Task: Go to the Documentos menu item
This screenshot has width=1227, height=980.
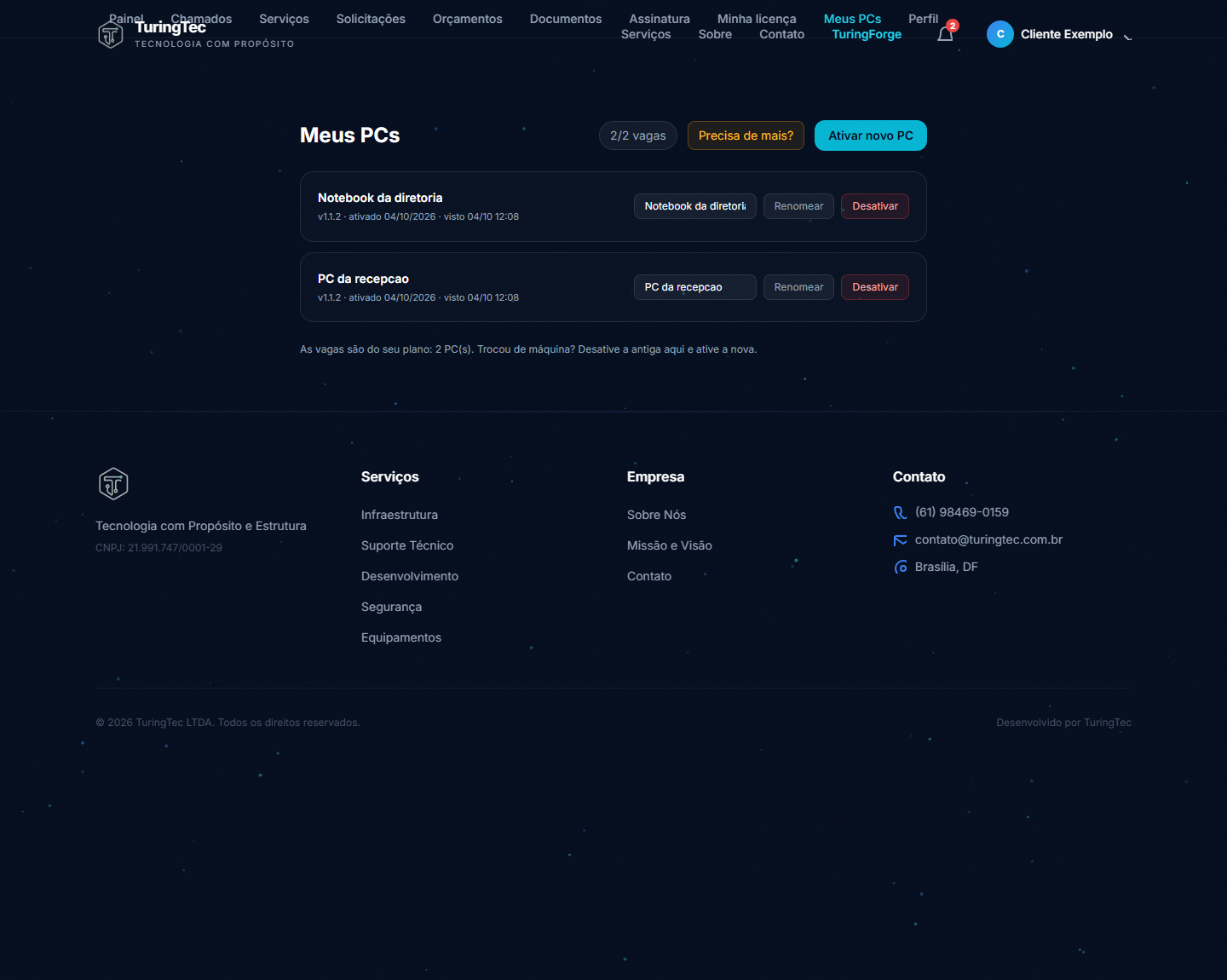Action: click(566, 19)
